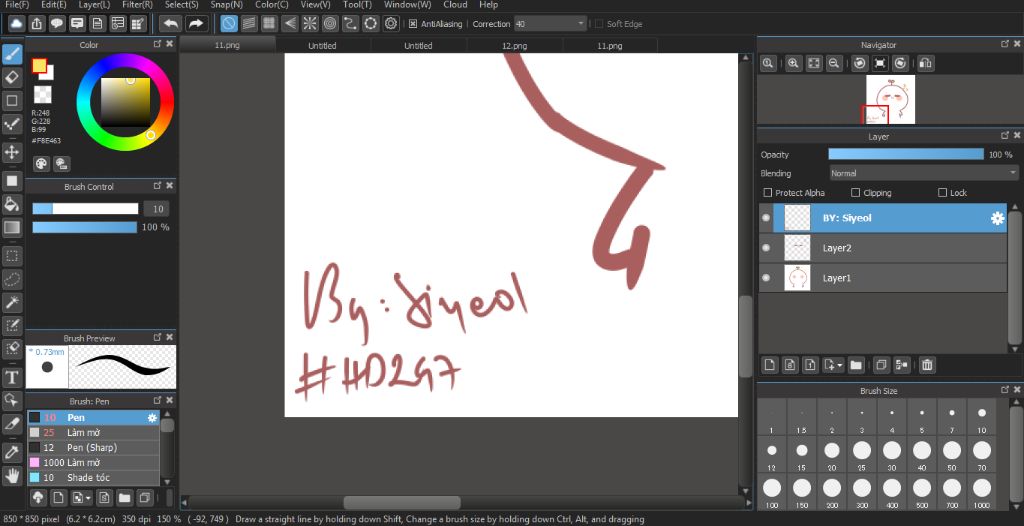Expand the add-layer type dropdown arrow
The image size is (1024, 526).
[x=840, y=365]
